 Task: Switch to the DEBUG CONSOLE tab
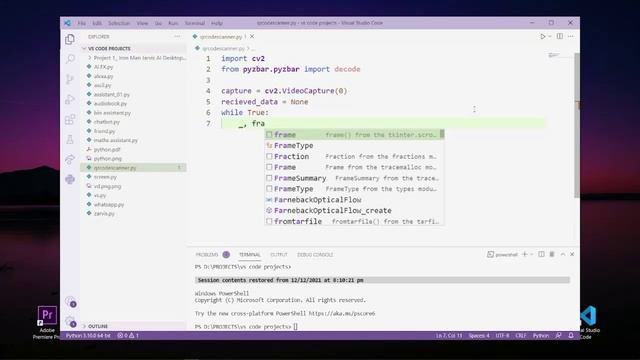(315, 255)
